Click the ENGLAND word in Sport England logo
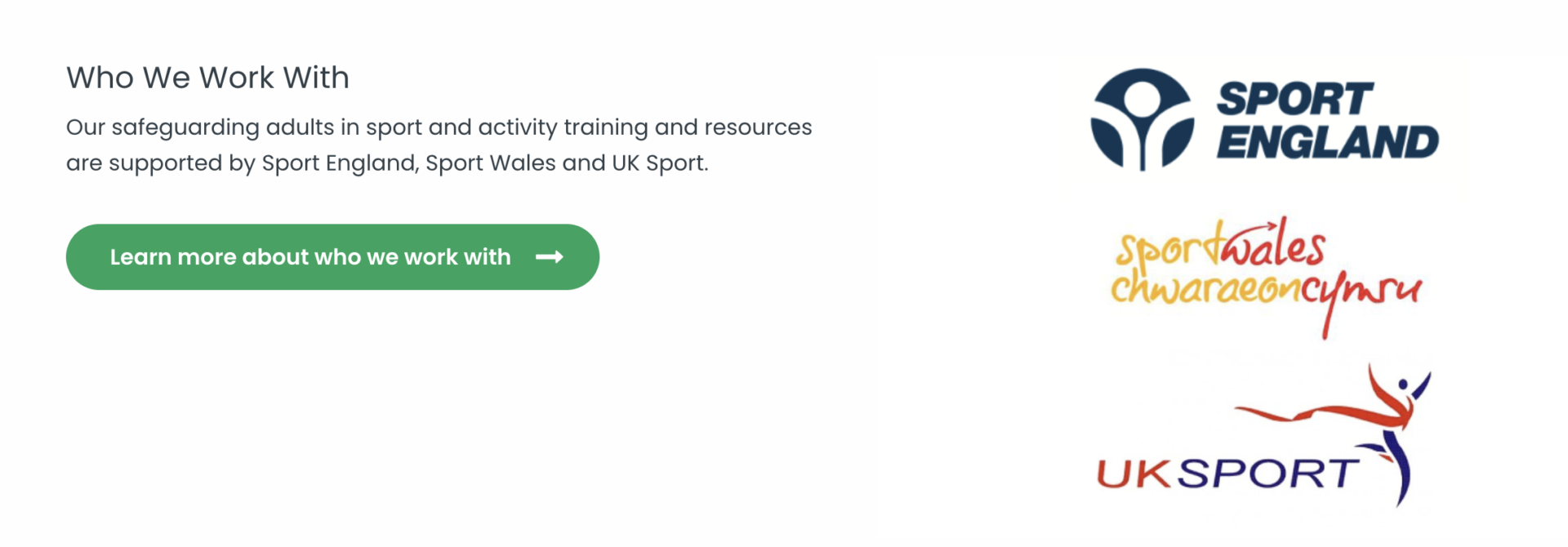 pos(1328,142)
